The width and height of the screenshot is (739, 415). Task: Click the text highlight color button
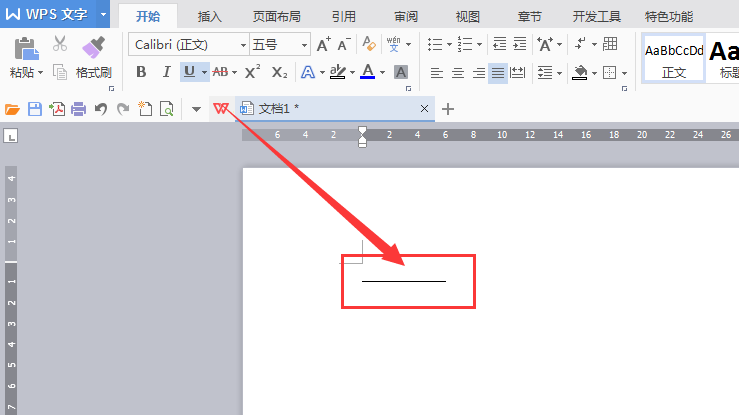pyautogui.click(x=337, y=72)
